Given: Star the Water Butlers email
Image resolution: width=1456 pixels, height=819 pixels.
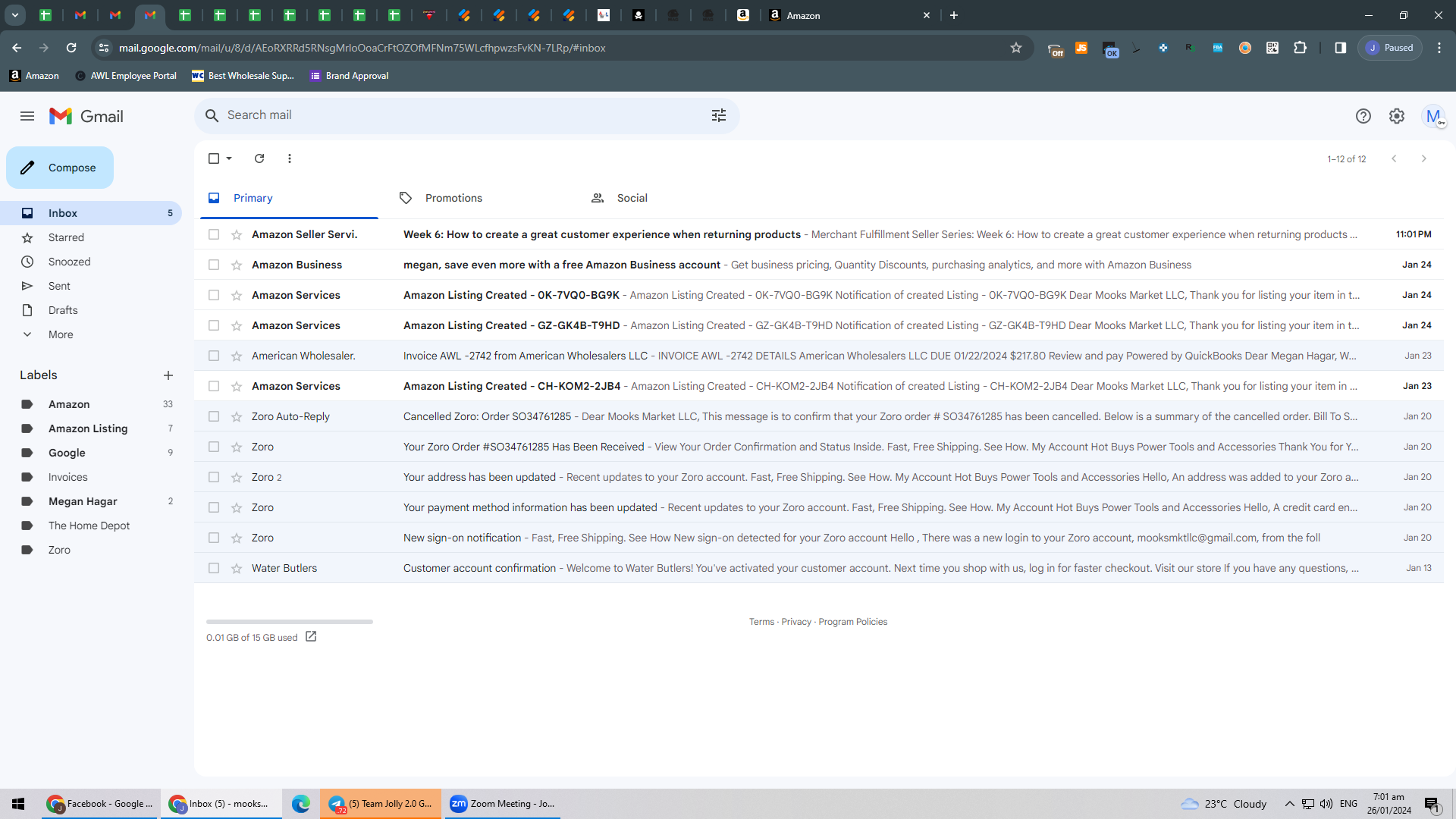Looking at the screenshot, I should (237, 568).
